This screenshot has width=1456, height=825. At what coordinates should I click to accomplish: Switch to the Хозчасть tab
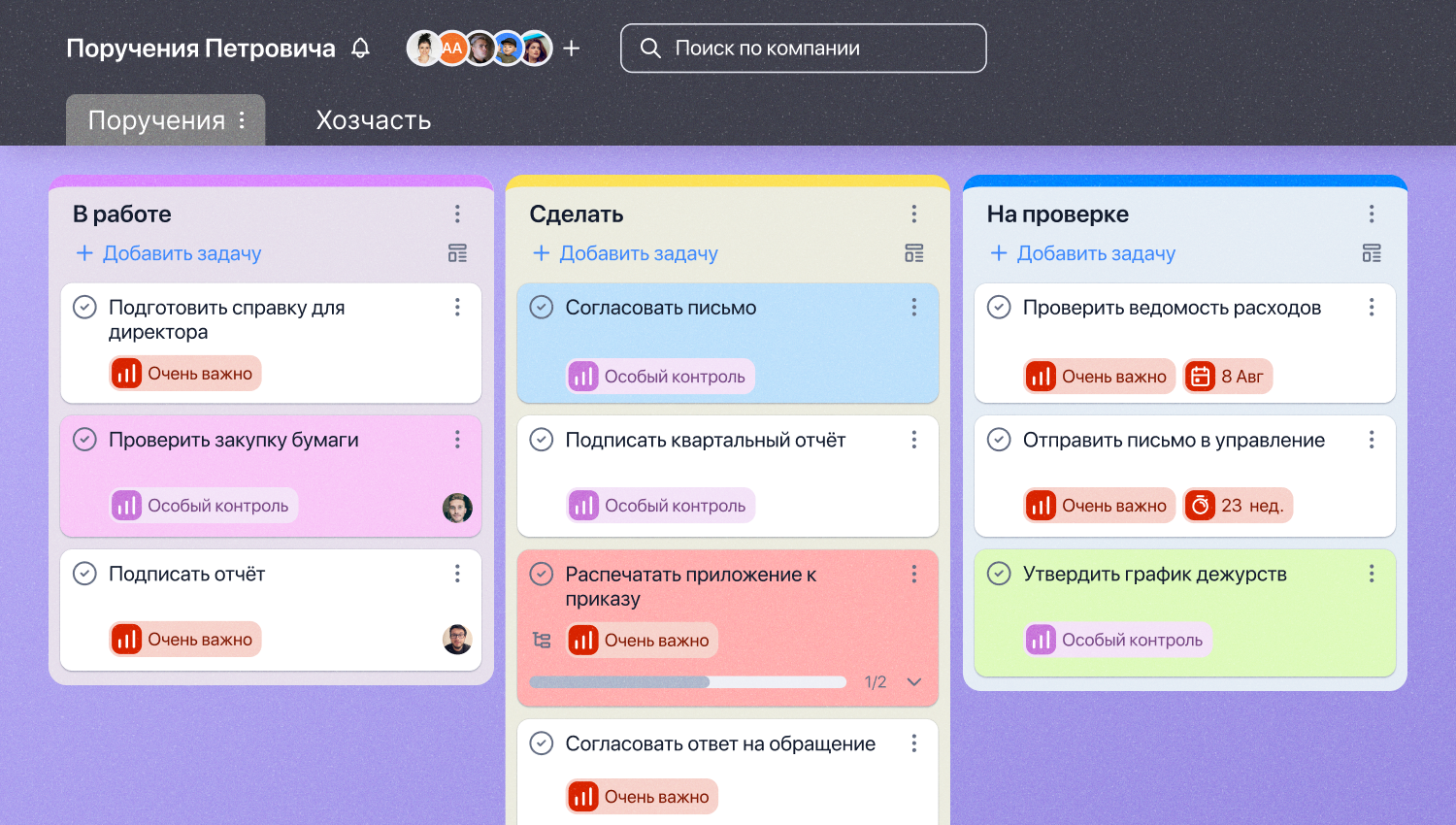tap(374, 120)
